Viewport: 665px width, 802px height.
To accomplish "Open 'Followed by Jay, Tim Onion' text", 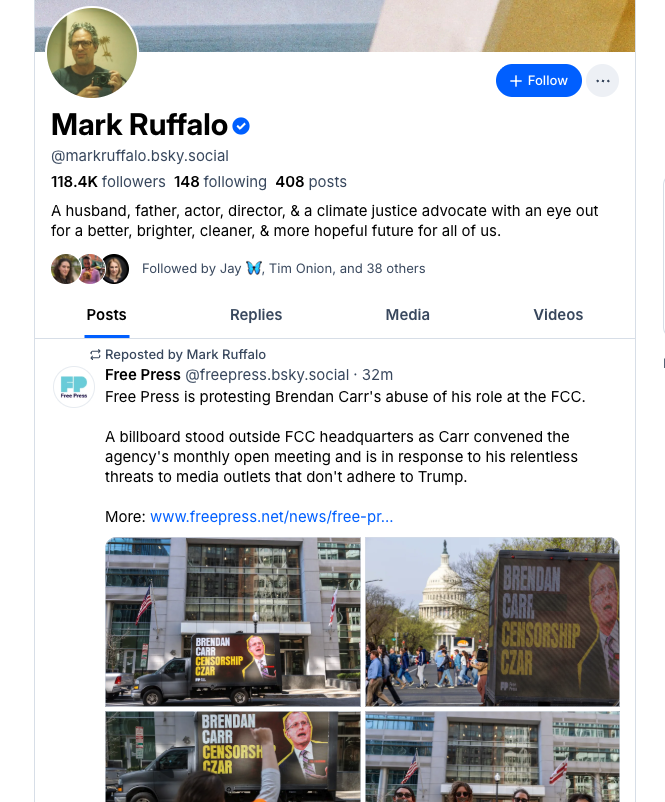I will click(284, 268).
